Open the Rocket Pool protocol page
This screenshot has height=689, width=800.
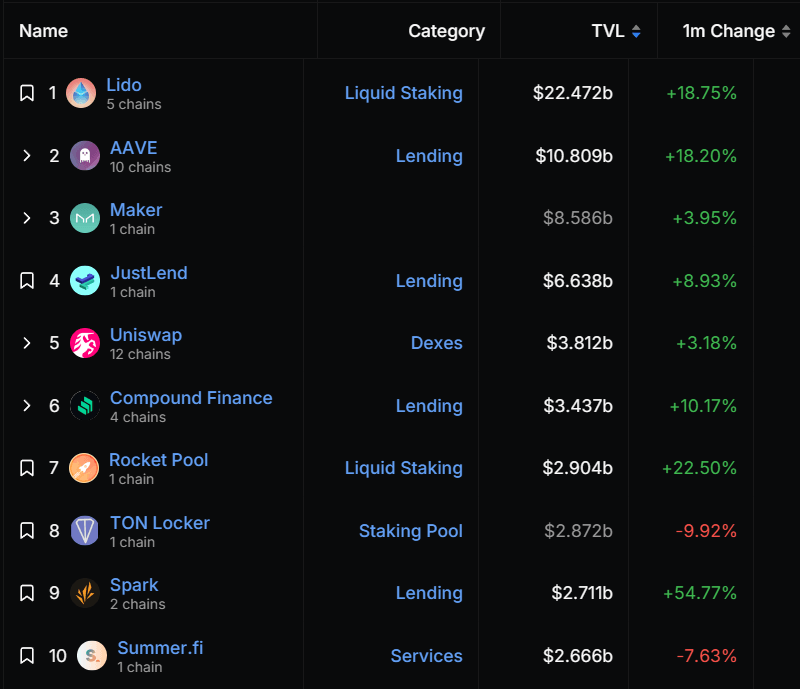pos(158,460)
